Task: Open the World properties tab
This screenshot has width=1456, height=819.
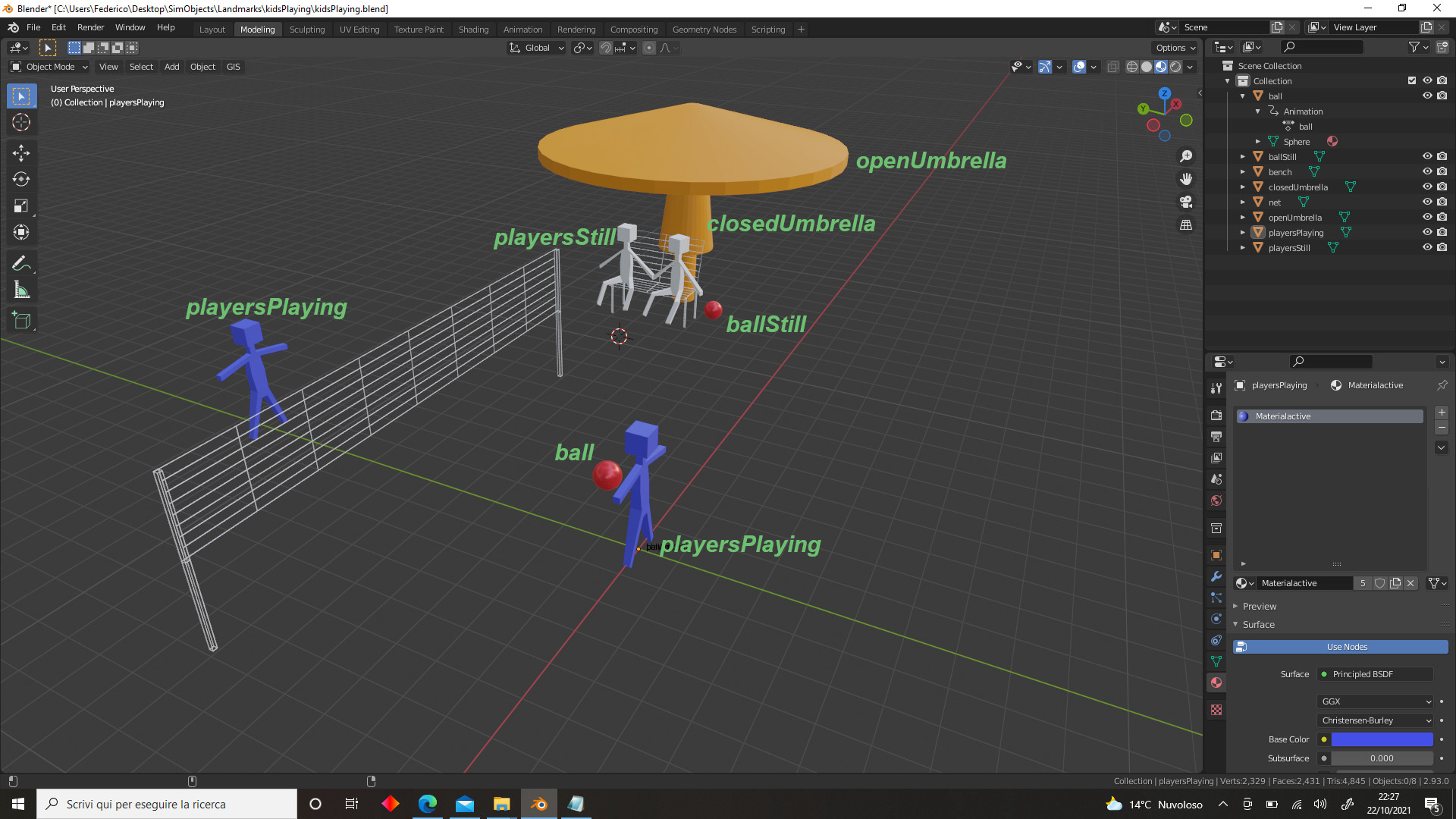Action: 1216,500
